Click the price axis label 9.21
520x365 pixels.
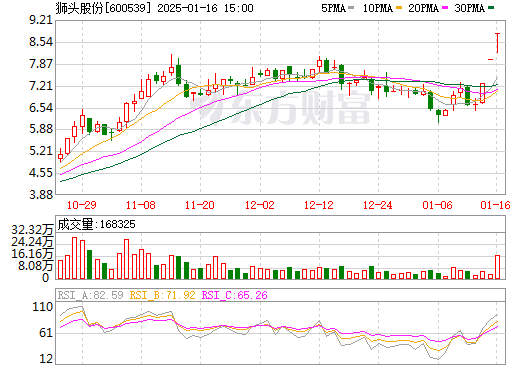coord(41,20)
